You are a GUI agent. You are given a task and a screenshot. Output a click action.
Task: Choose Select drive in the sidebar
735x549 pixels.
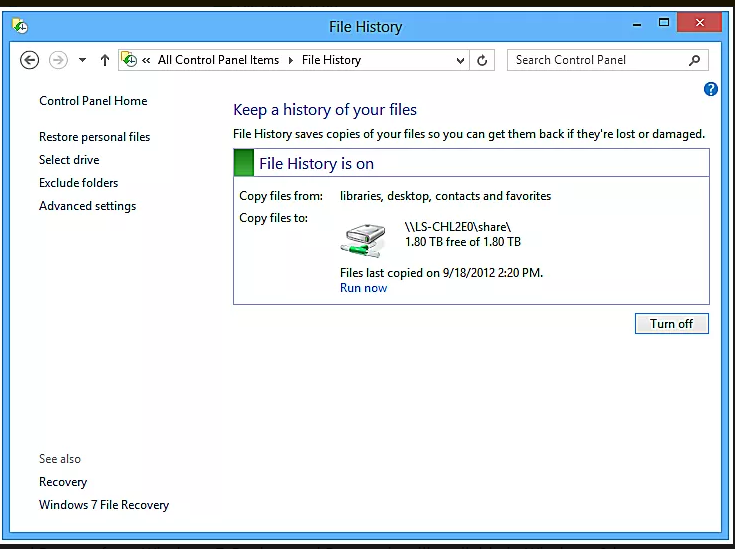[x=69, y=160]
